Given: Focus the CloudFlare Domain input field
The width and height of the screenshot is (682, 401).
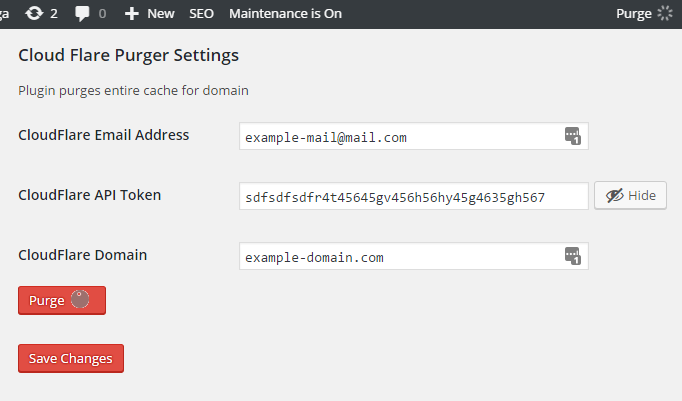Looking at the screenshot, I should coord(400,257).
